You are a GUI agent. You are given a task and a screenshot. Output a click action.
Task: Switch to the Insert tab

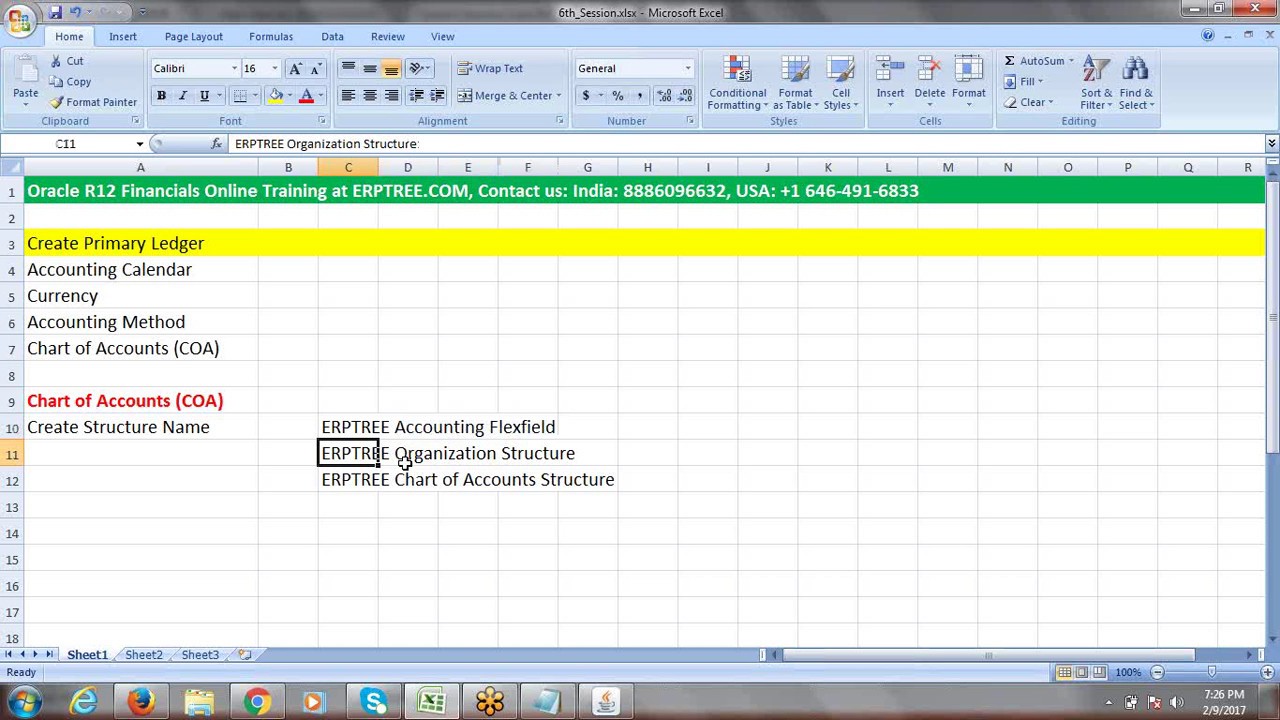pos(123,37)
